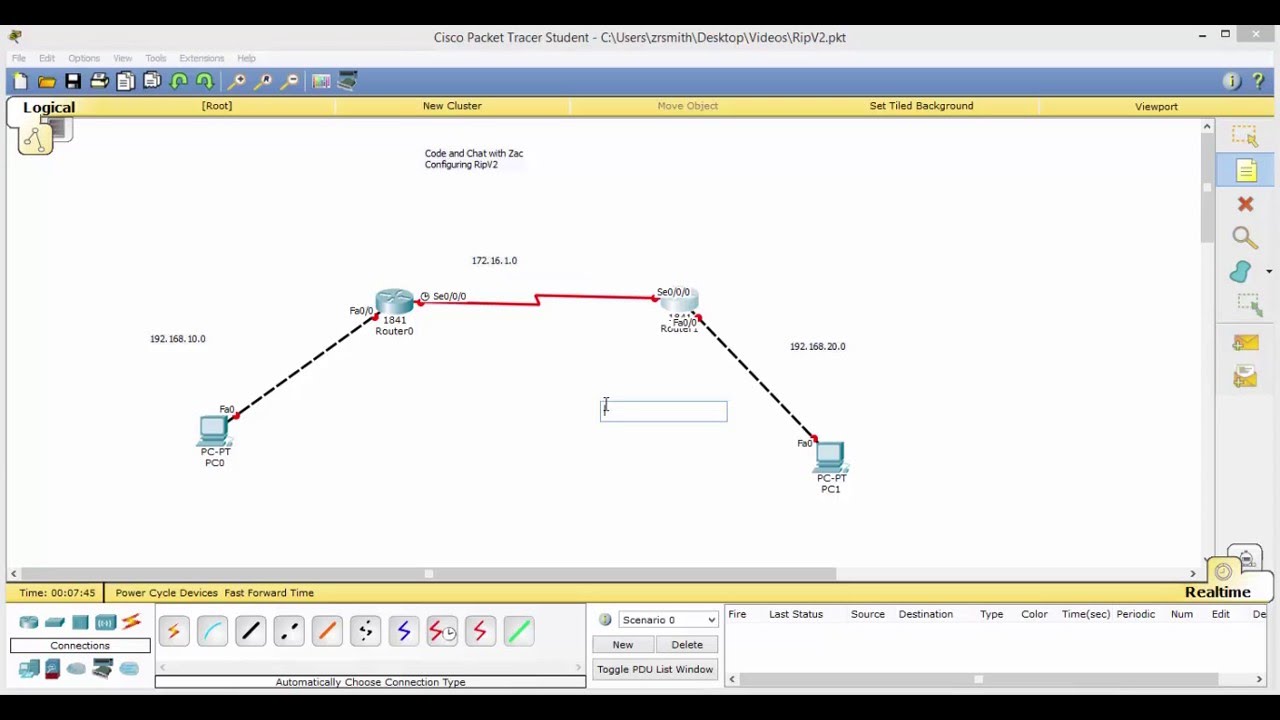Open the Extensions menu
The width and height of the screenshot is (1280, 720).
pos(202,58)
